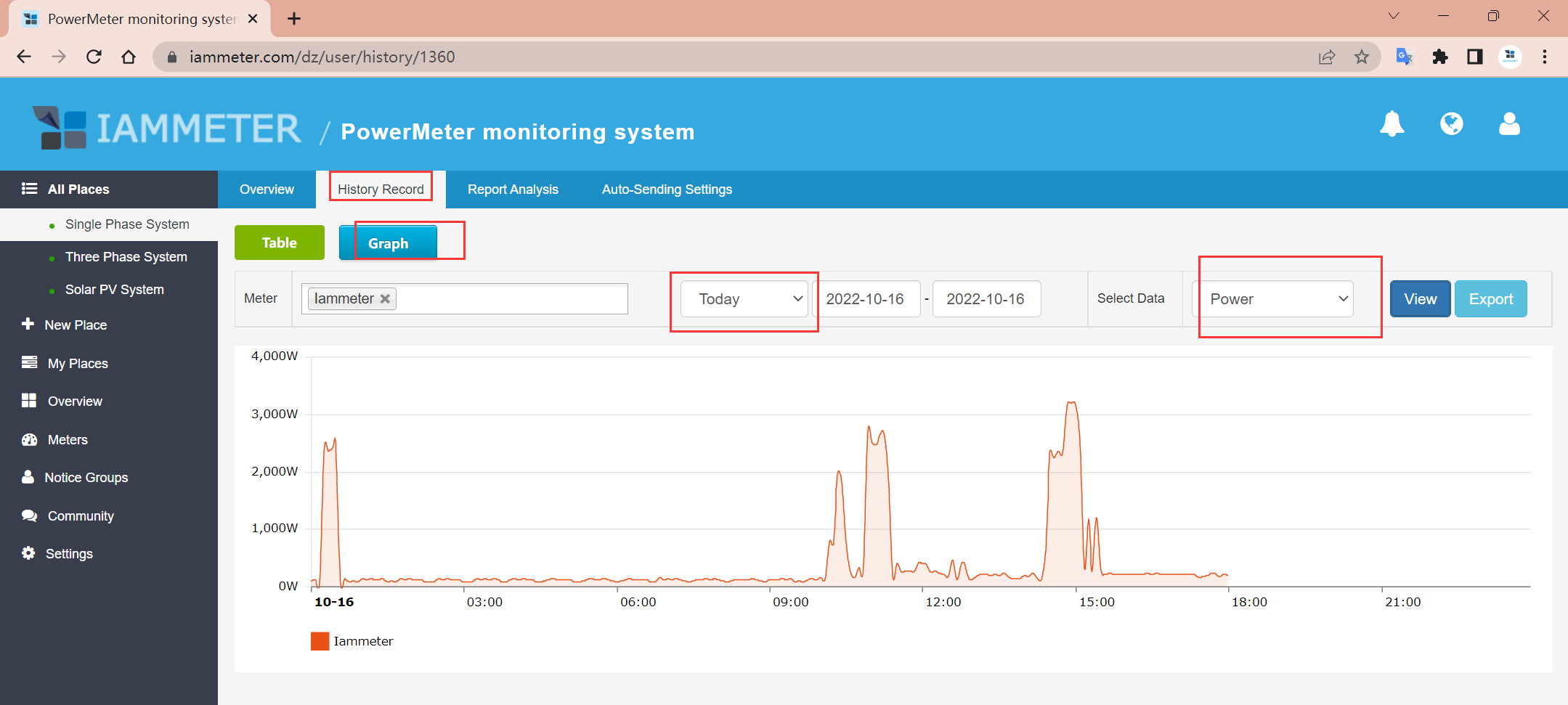Bookmark this page with the star icon
1568x705 pixels.
click(x=1362, y=57)
